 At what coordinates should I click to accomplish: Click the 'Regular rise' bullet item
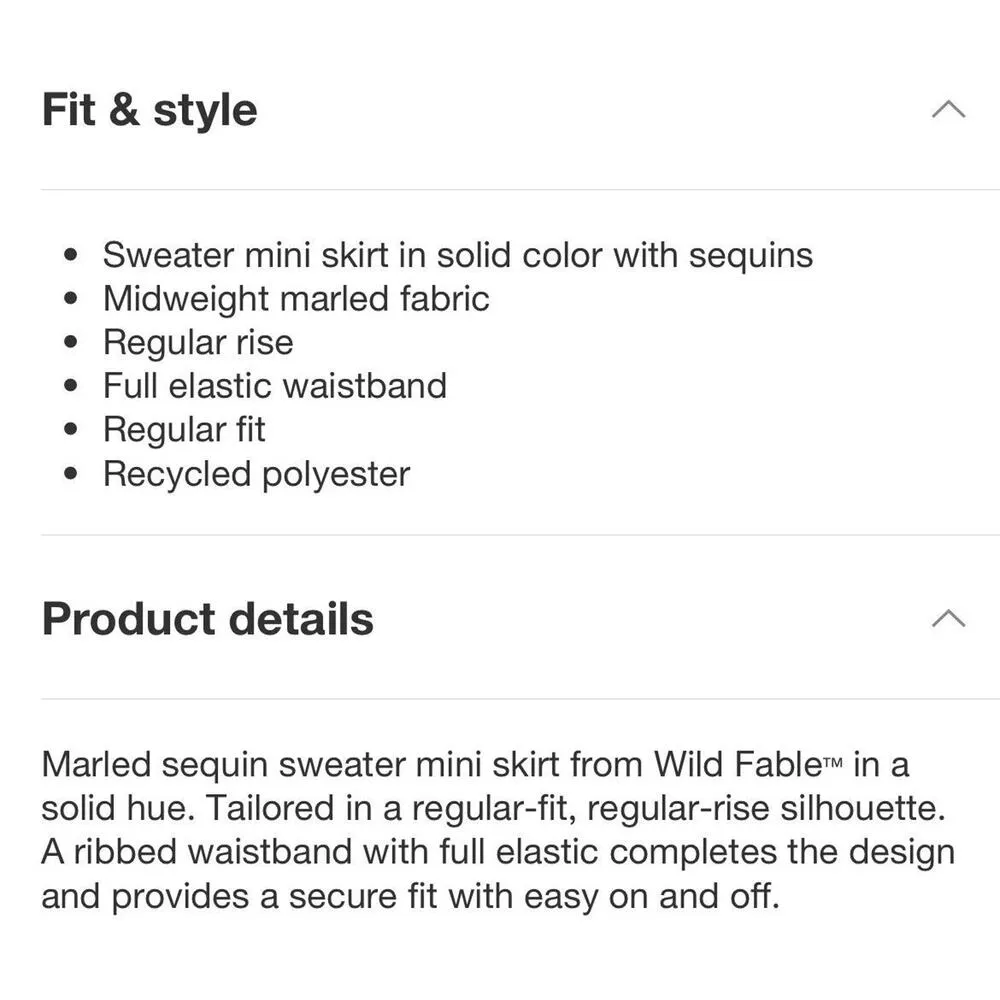coord(198,342)
